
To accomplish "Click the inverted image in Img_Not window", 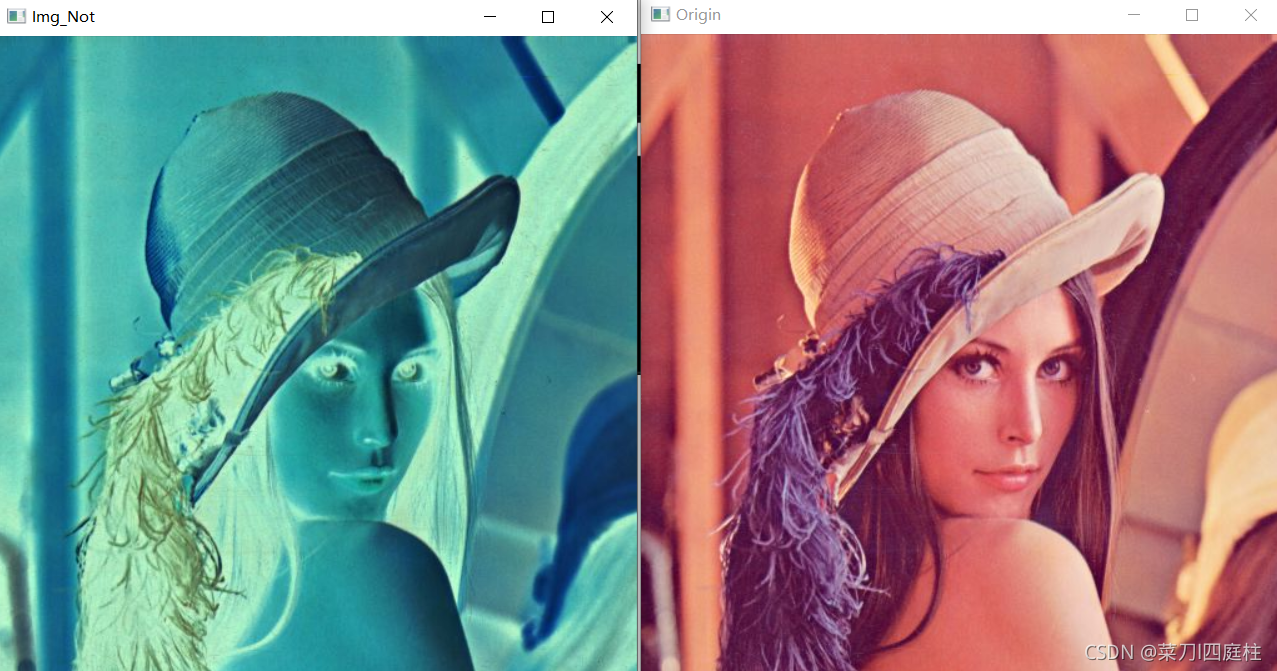I will point(318,353).
